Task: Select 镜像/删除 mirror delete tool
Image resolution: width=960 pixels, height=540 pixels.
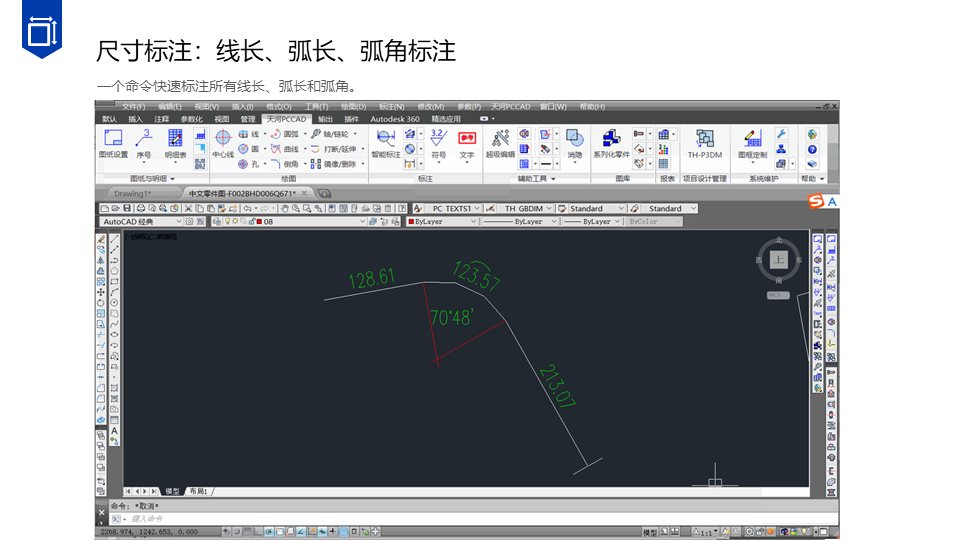Action: click(x=334, y=164)
